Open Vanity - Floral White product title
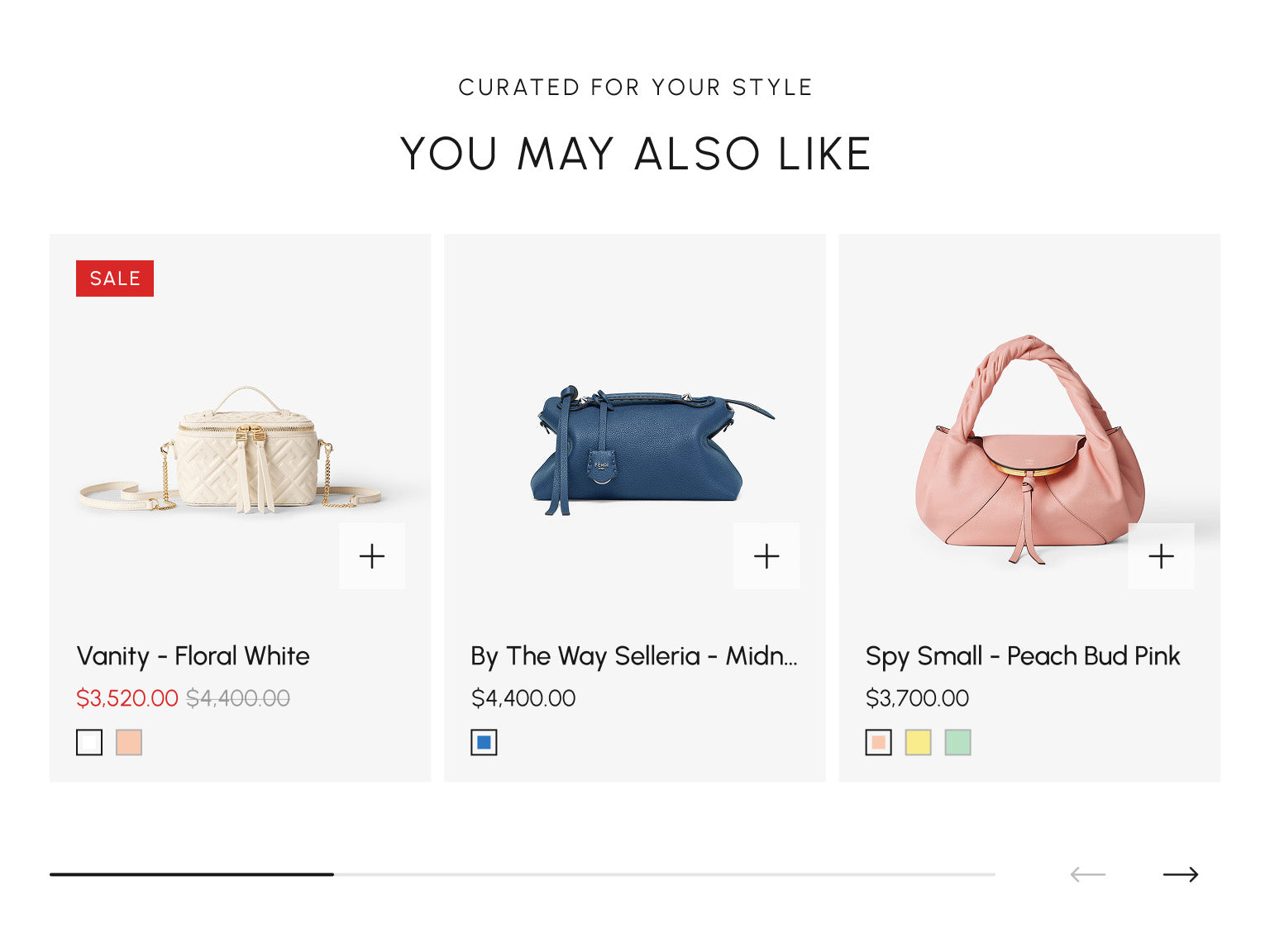This screenshot has height=952, width=1270. click(193, 656)
